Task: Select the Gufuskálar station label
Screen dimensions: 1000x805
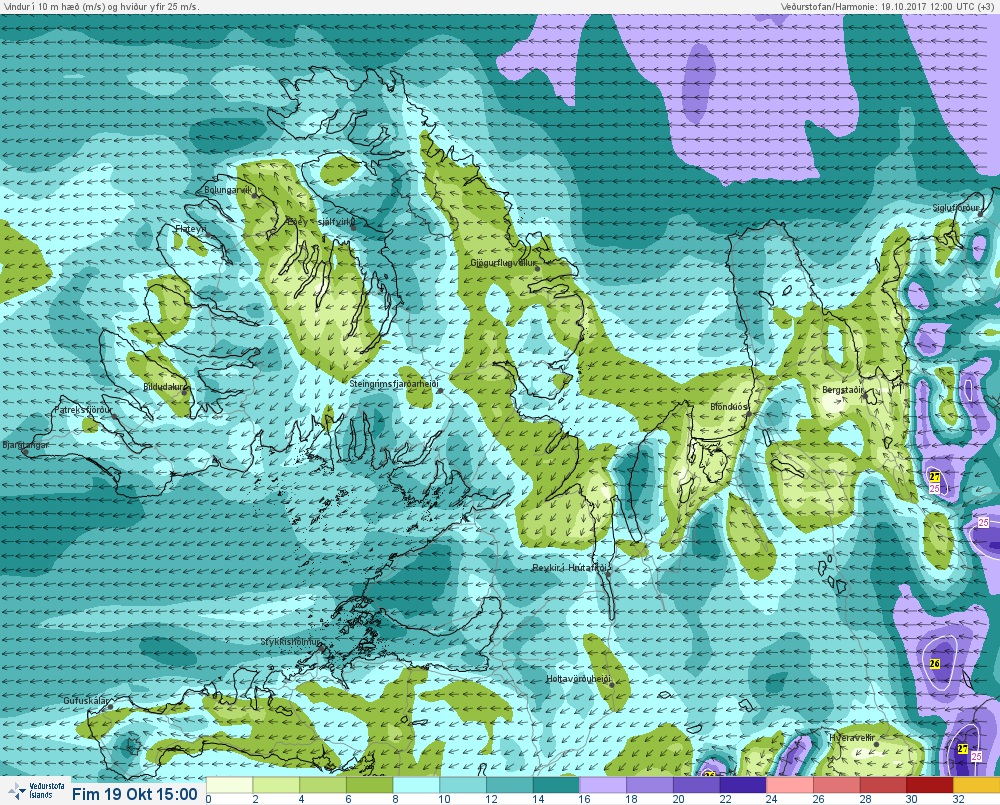Action: (x=87, y=700)
